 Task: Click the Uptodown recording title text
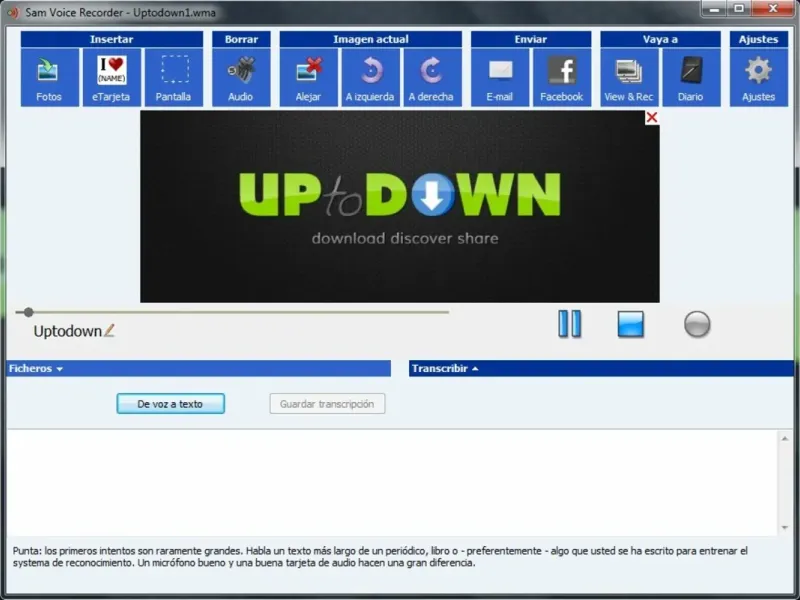coord(68,331)
